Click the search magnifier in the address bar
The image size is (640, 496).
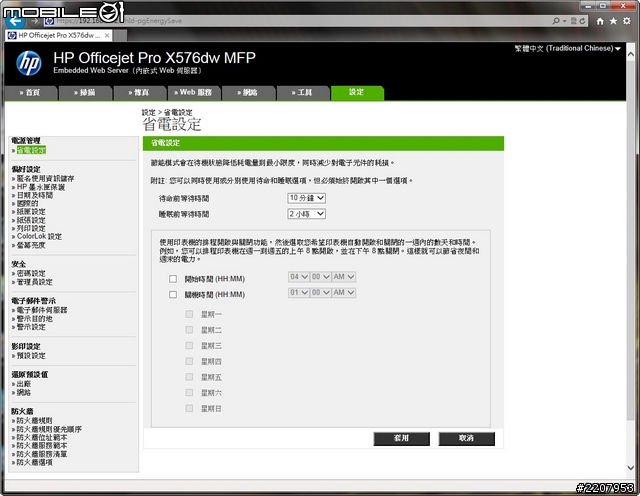[x=556, y=20]
